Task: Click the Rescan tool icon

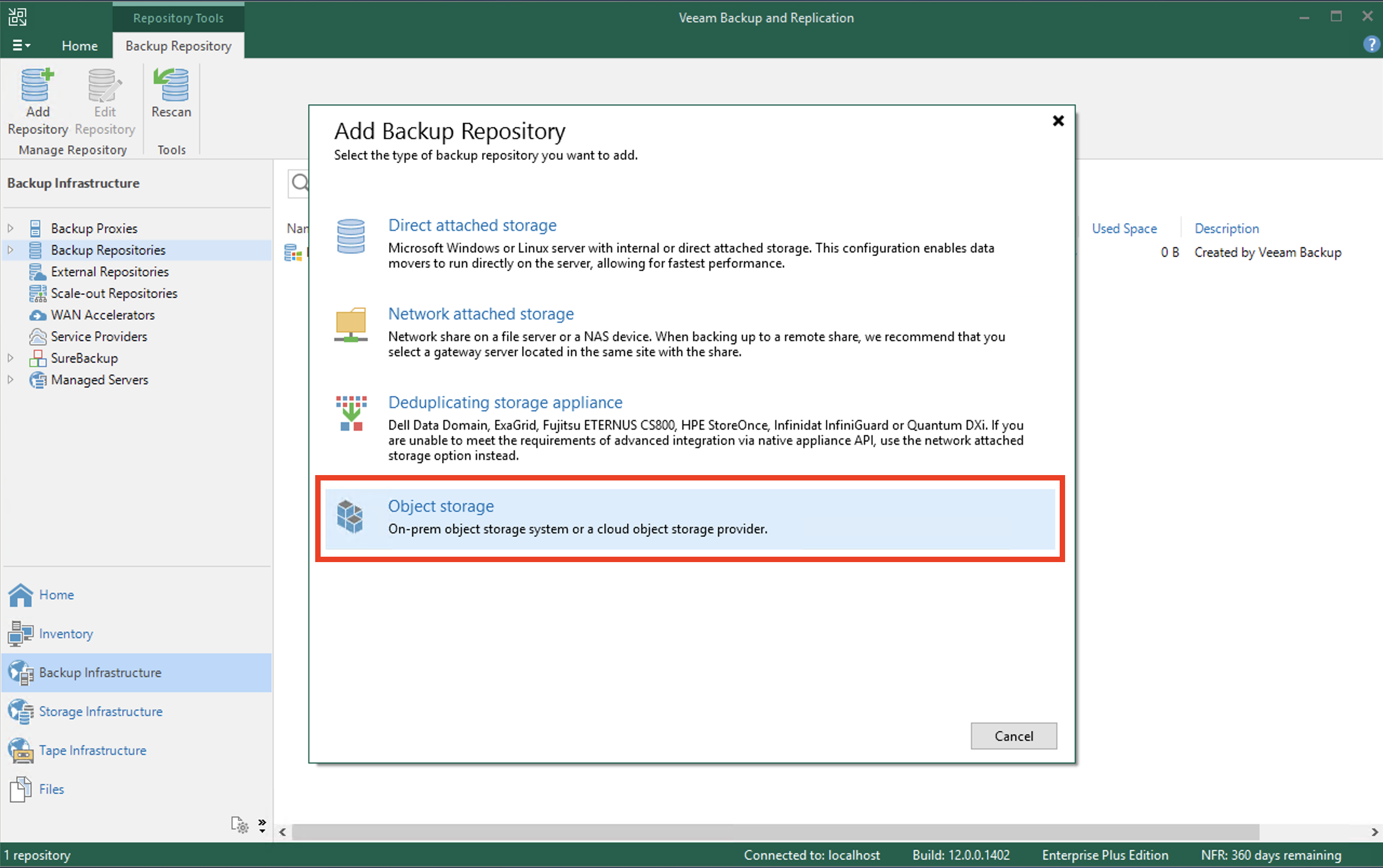Action: point(171,85)
